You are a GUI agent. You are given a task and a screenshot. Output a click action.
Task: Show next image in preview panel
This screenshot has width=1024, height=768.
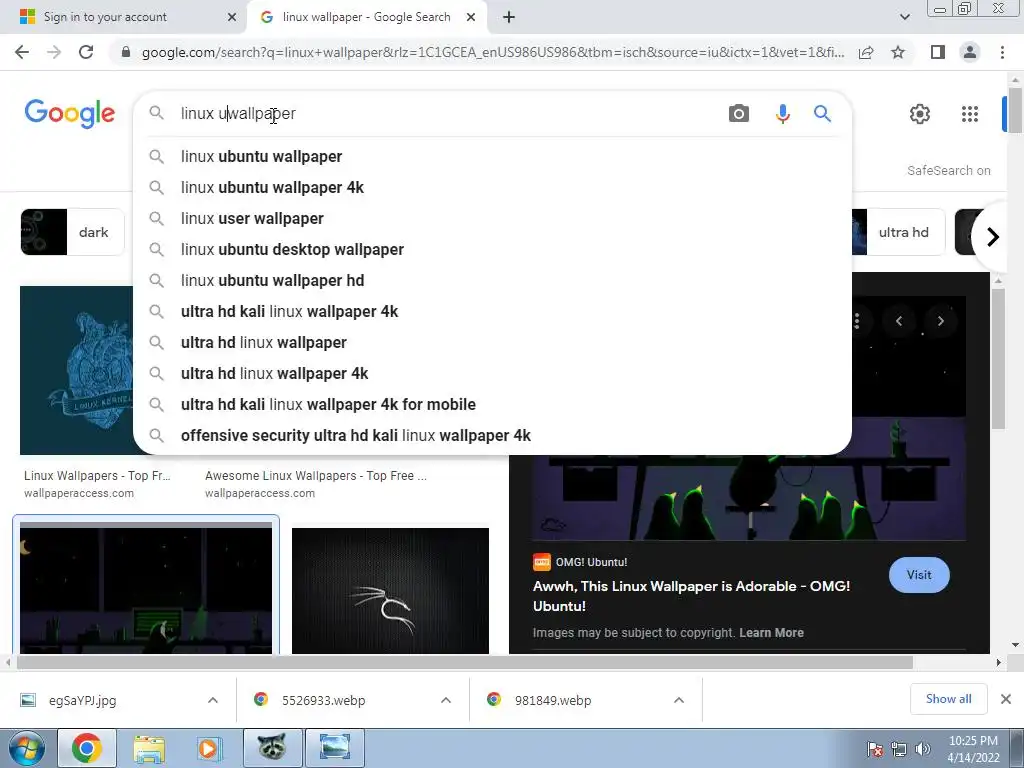pos(940,321)
